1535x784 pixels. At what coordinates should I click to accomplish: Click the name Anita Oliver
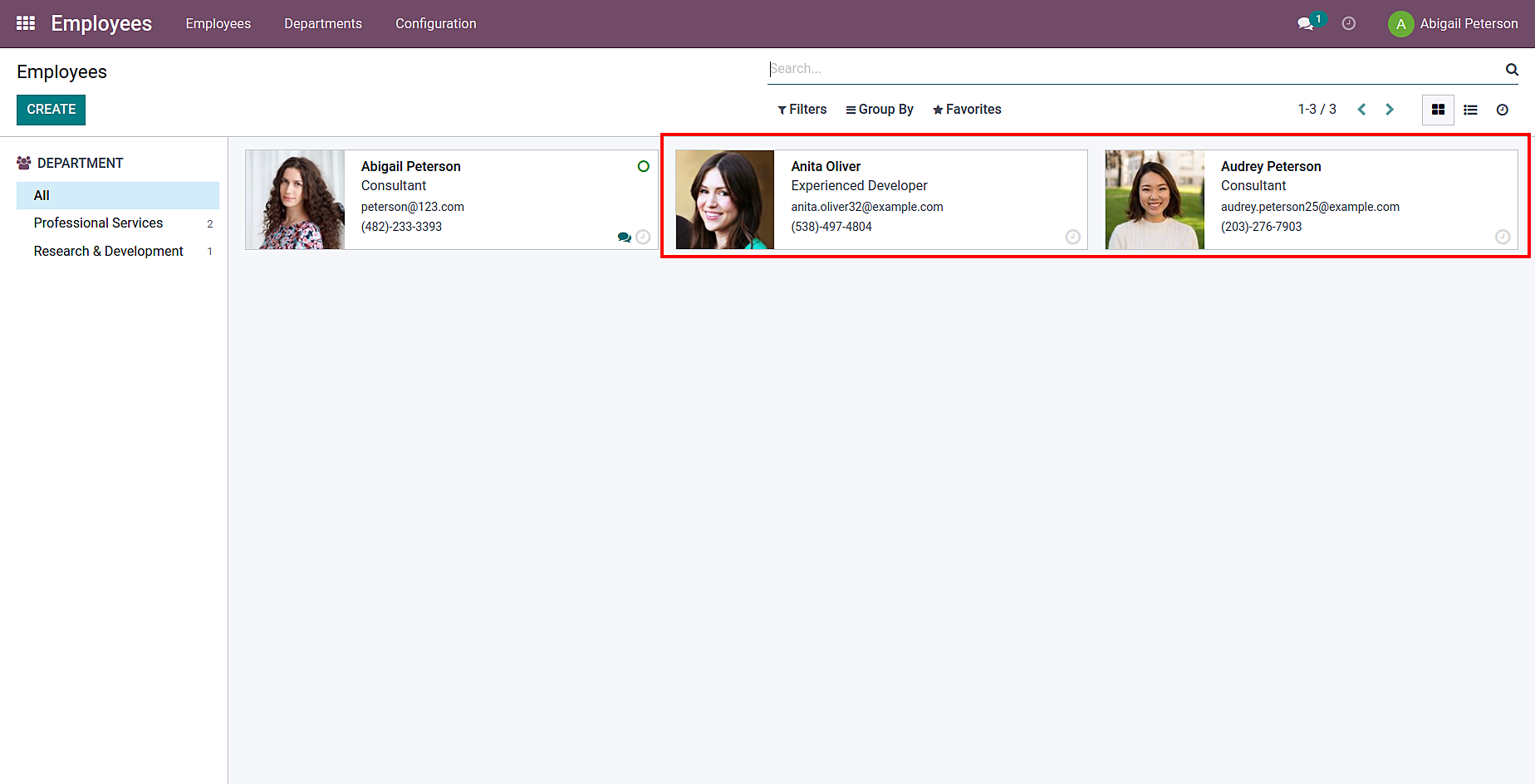click(x=826, y=166)
